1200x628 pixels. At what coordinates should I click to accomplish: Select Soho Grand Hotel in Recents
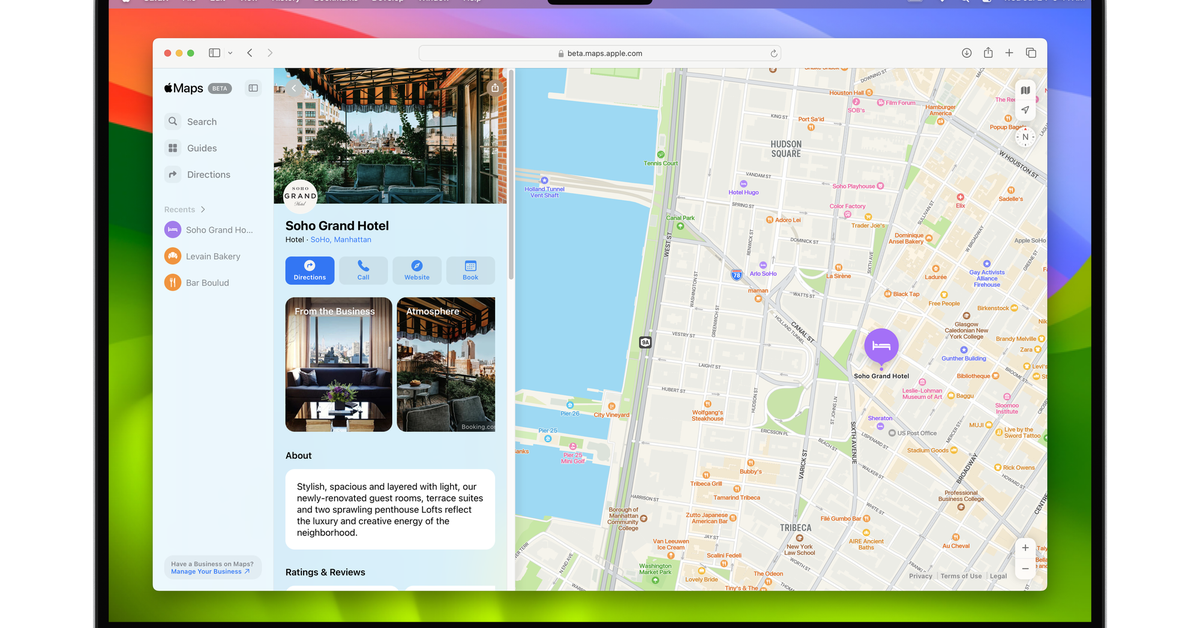(x=209, y=230)
